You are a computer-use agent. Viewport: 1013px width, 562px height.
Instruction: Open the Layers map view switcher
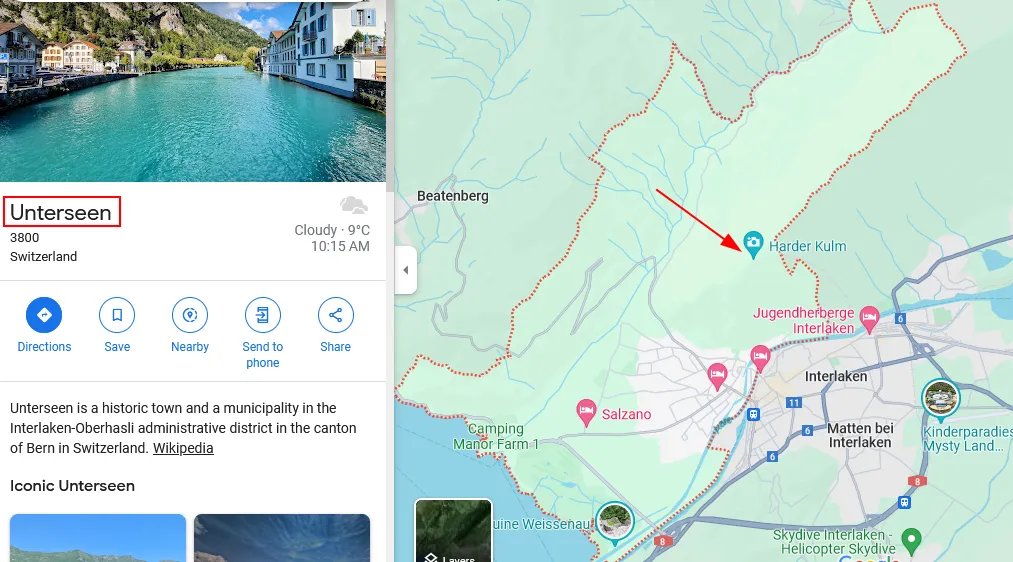pyautogui.click(x=453, y=530)
